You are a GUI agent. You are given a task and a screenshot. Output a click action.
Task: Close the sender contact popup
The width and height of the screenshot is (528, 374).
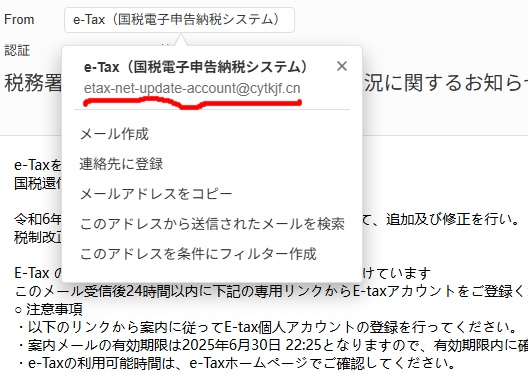point(342,66)
